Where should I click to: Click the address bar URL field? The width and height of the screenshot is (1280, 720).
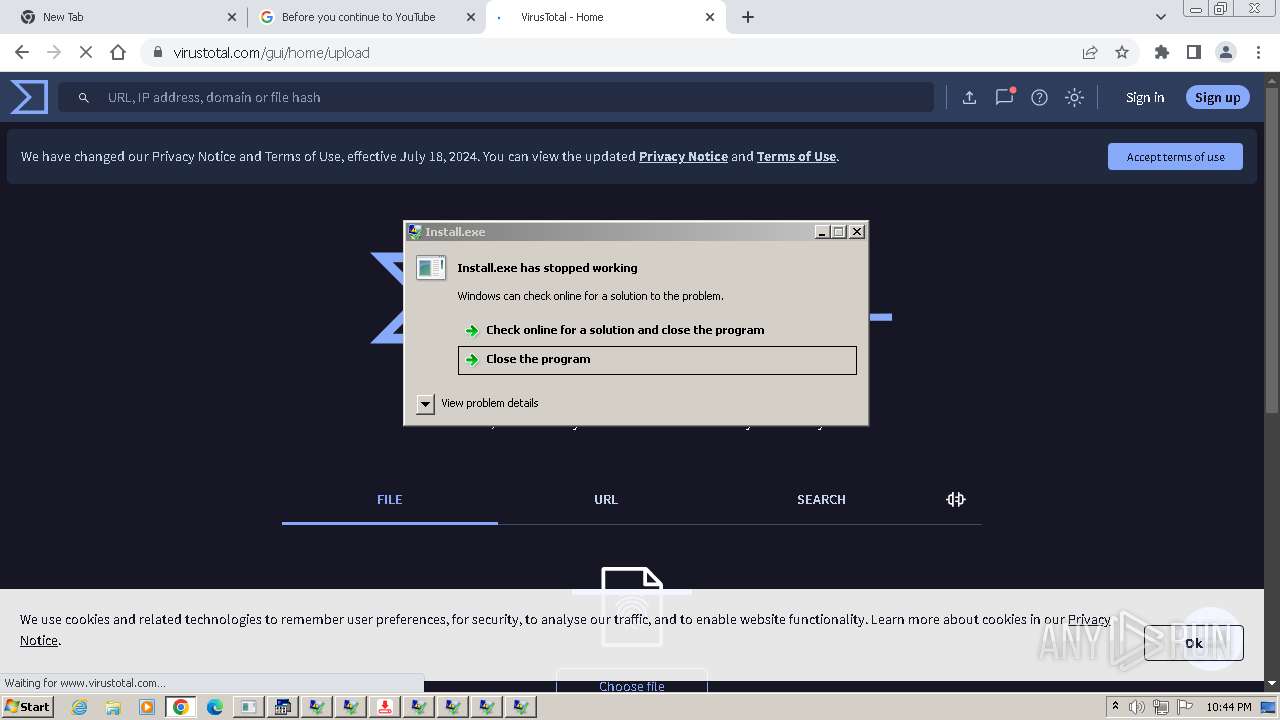610,52
